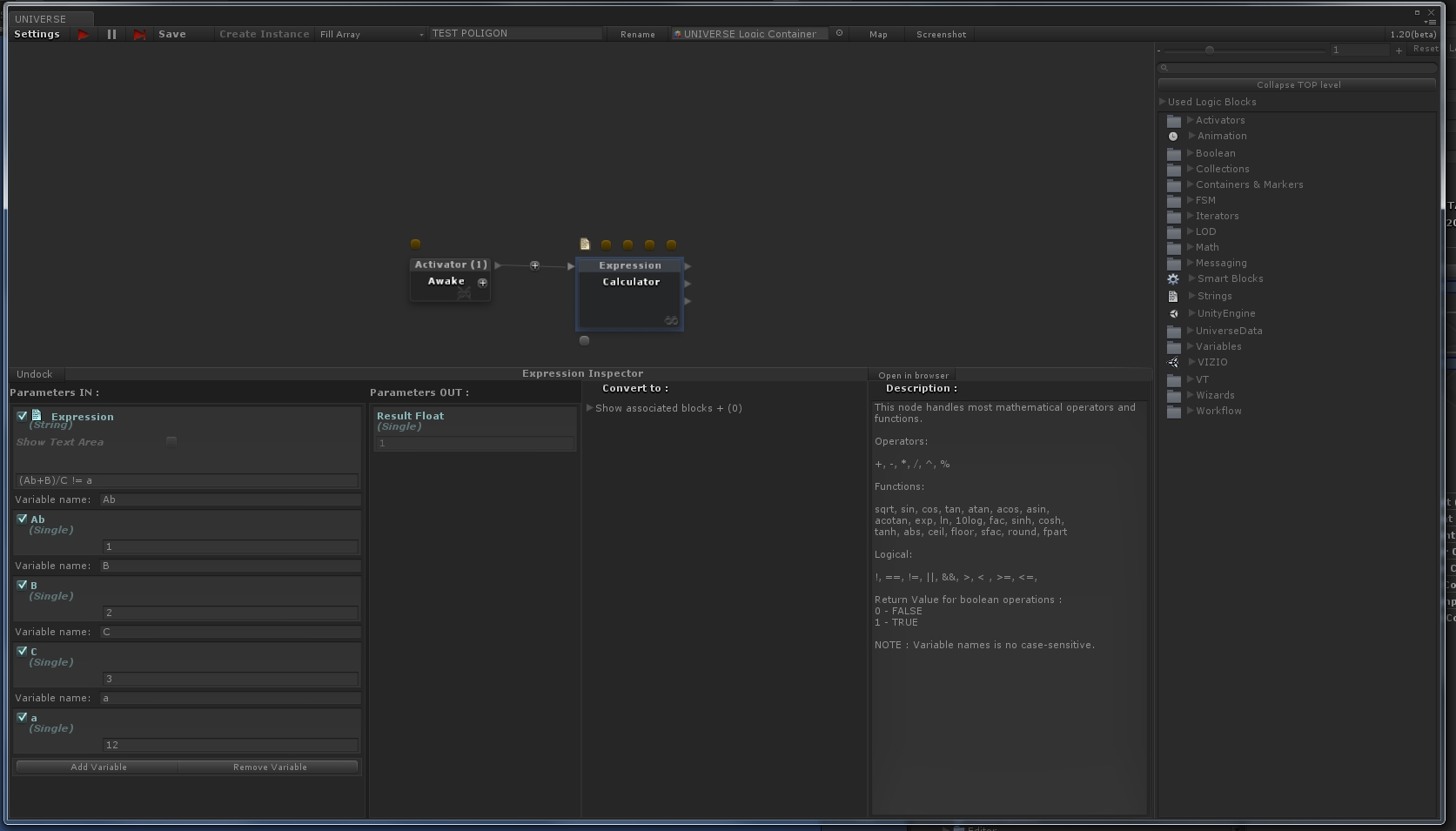The image size is (1456, 831).
Task: Click the plus icon on the Awake node
Action: tap(482, 283)
